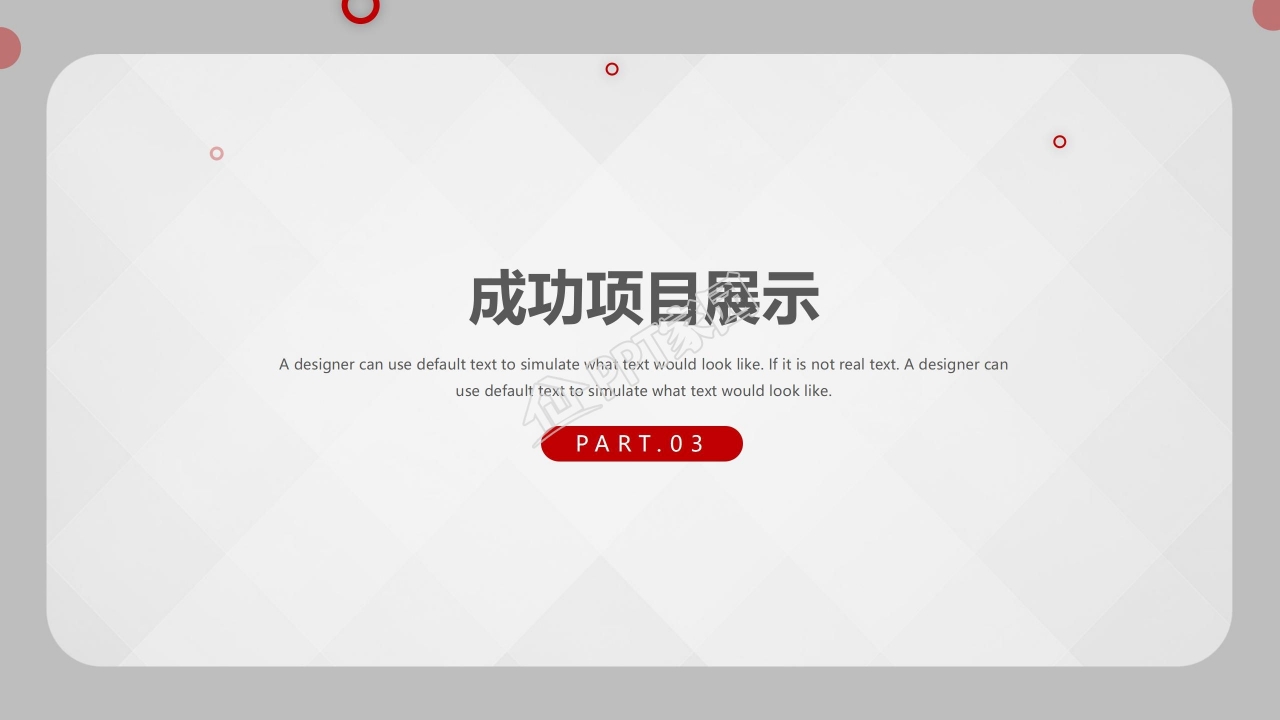The height and width of the screenshot is (720, 1280).
Task: Toggle the English paragraph selection
Action: pyautogui.click(x=643, y=377)
